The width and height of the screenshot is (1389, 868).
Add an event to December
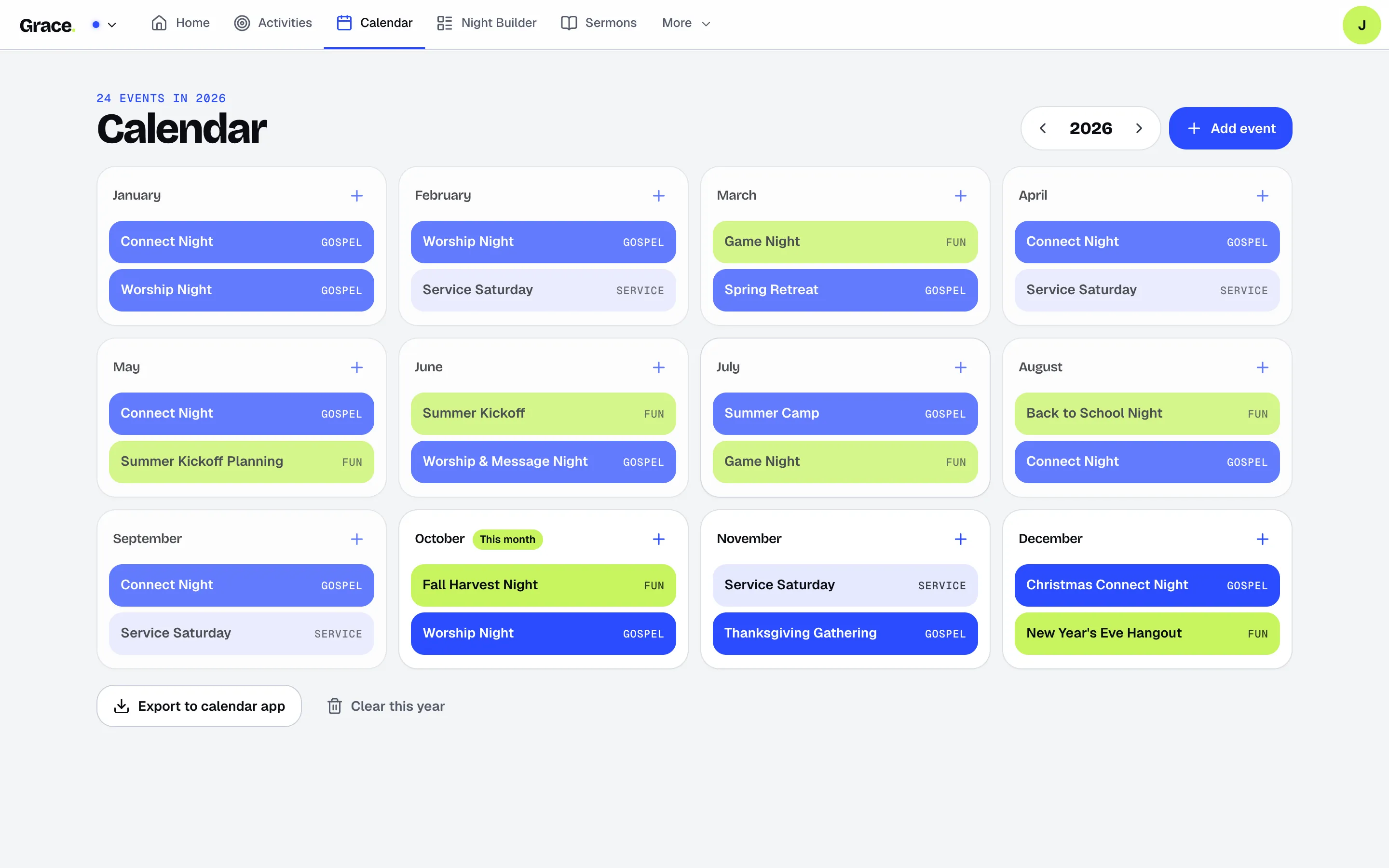(1262, 539)
